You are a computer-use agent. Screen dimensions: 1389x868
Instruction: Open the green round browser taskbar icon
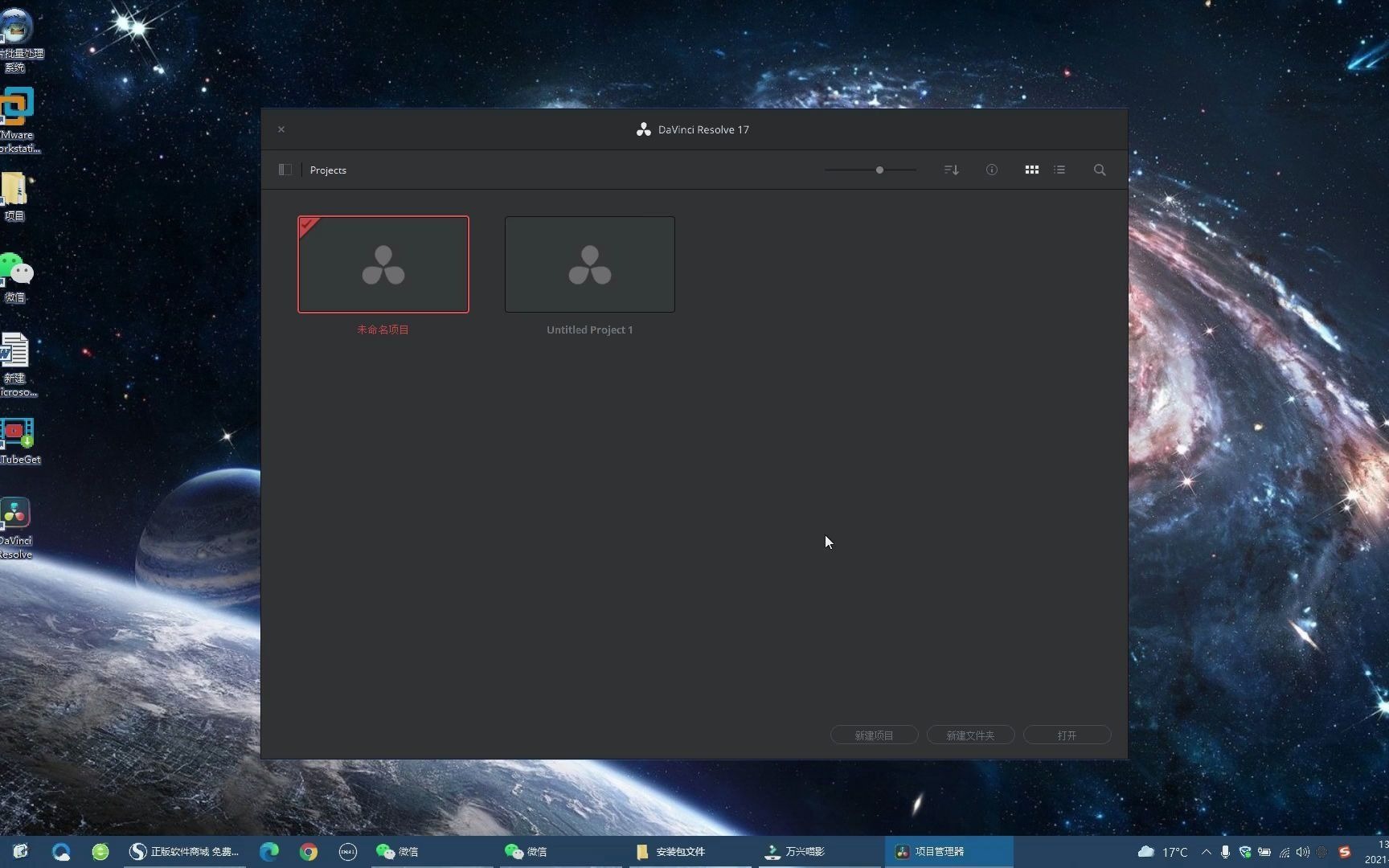click(100, 851)
